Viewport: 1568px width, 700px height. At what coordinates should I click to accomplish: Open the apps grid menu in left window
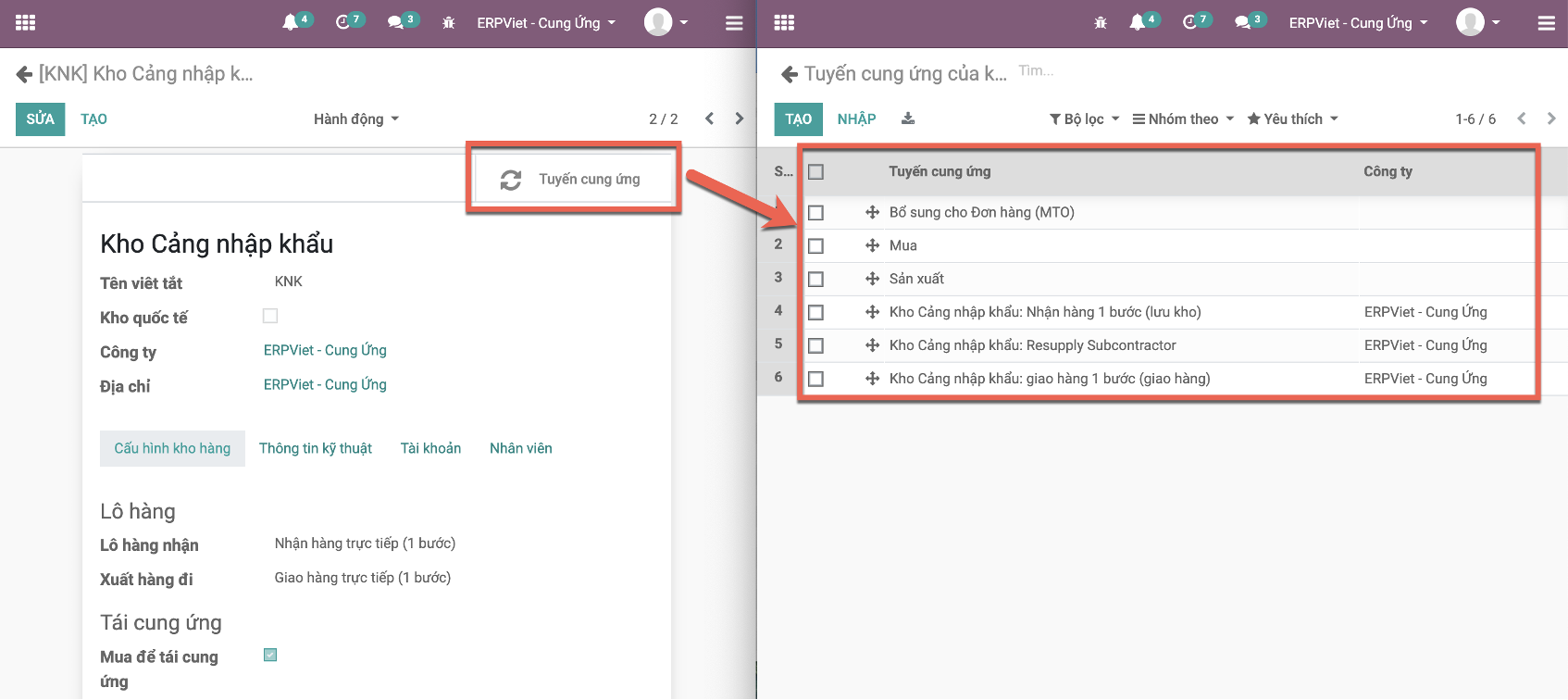coord(26,23)
